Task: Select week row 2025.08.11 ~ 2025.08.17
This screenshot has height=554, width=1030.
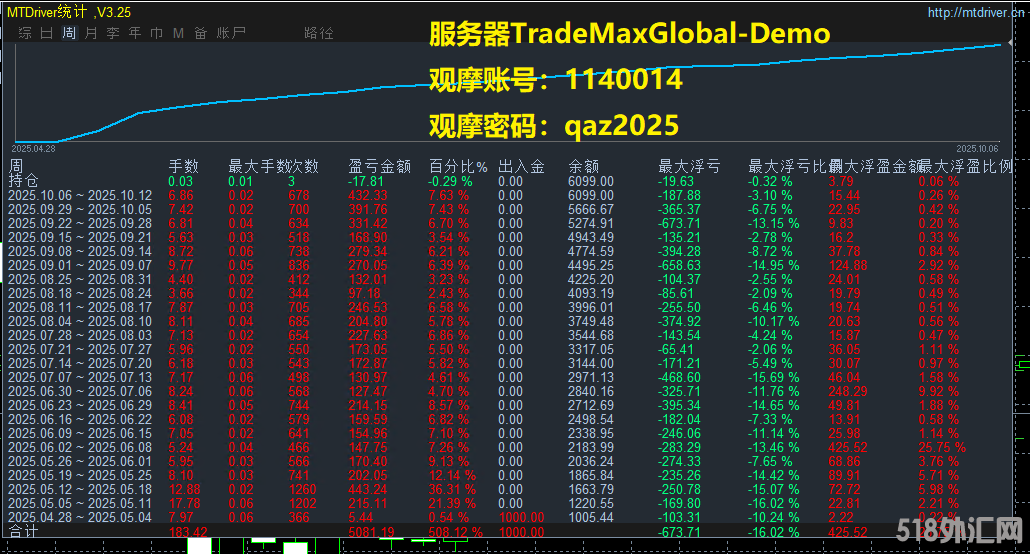Action: (x=80, y=308)
